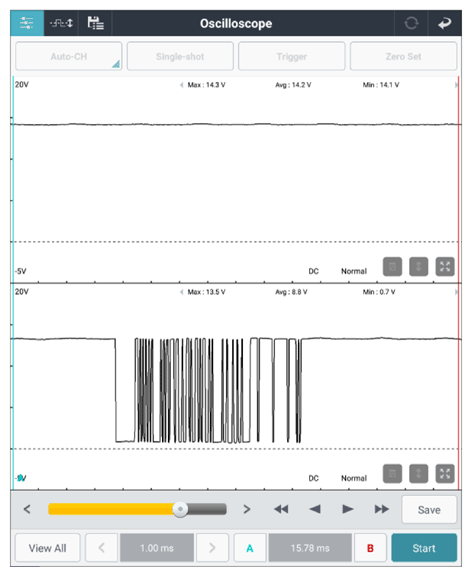Click the fullscreen icon on lower channel
This screenshot has width=472, height=576.
(445, 474)
